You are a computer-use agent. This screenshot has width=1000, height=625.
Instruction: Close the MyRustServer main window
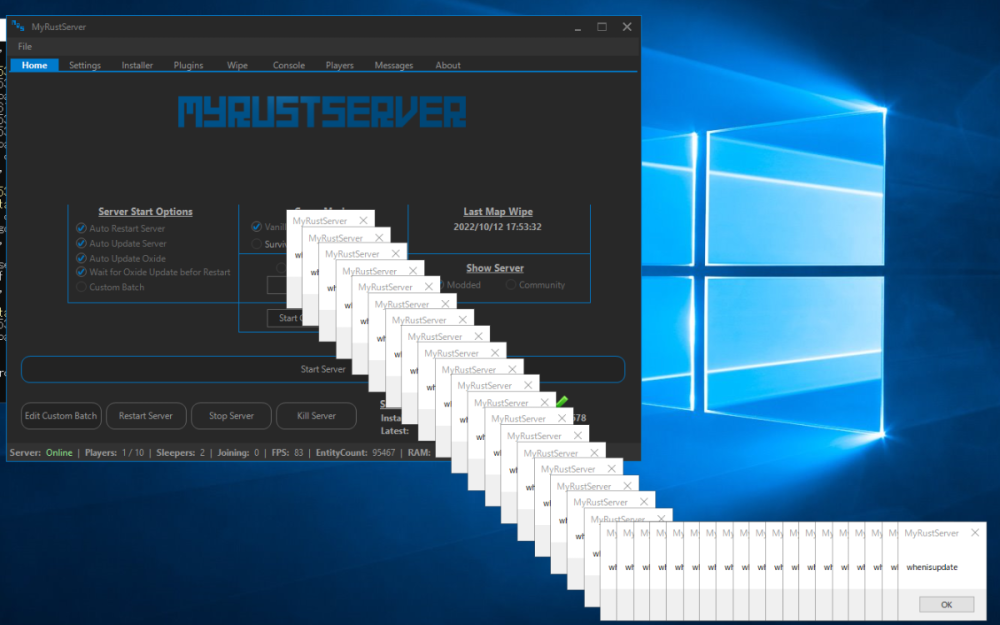(x=626, y=27)
